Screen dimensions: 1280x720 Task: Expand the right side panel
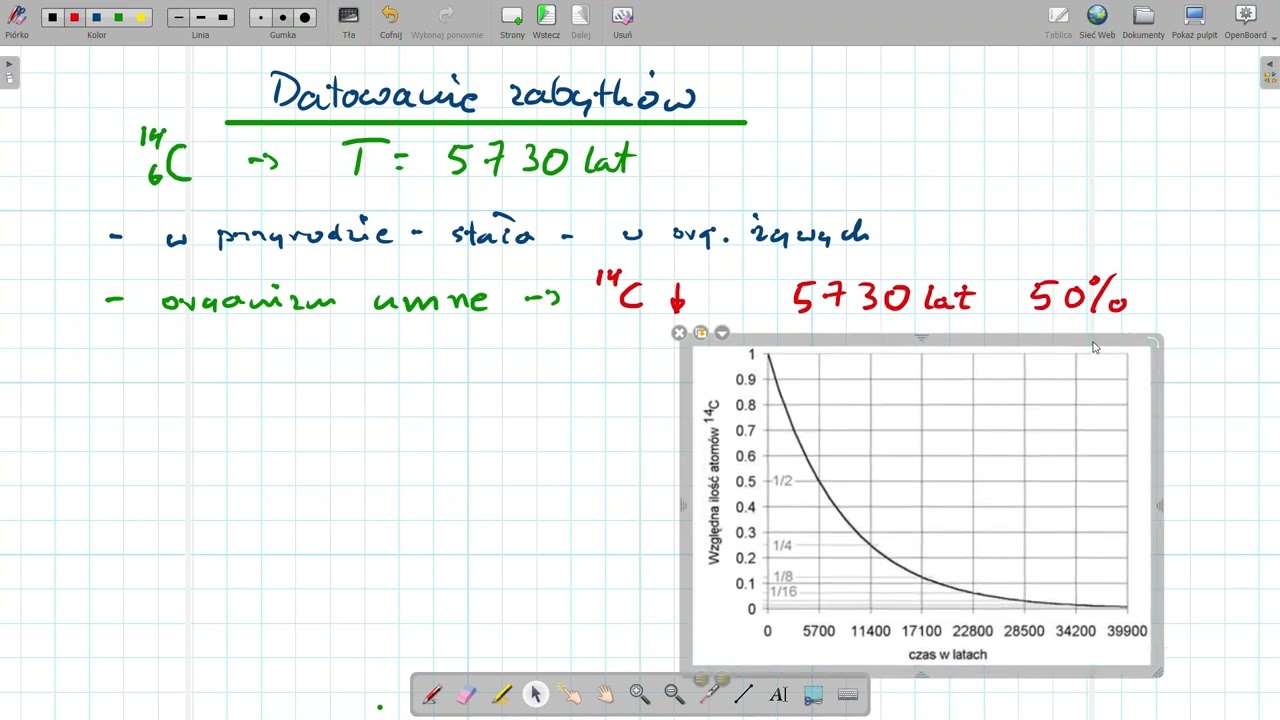coord(1270,72)
